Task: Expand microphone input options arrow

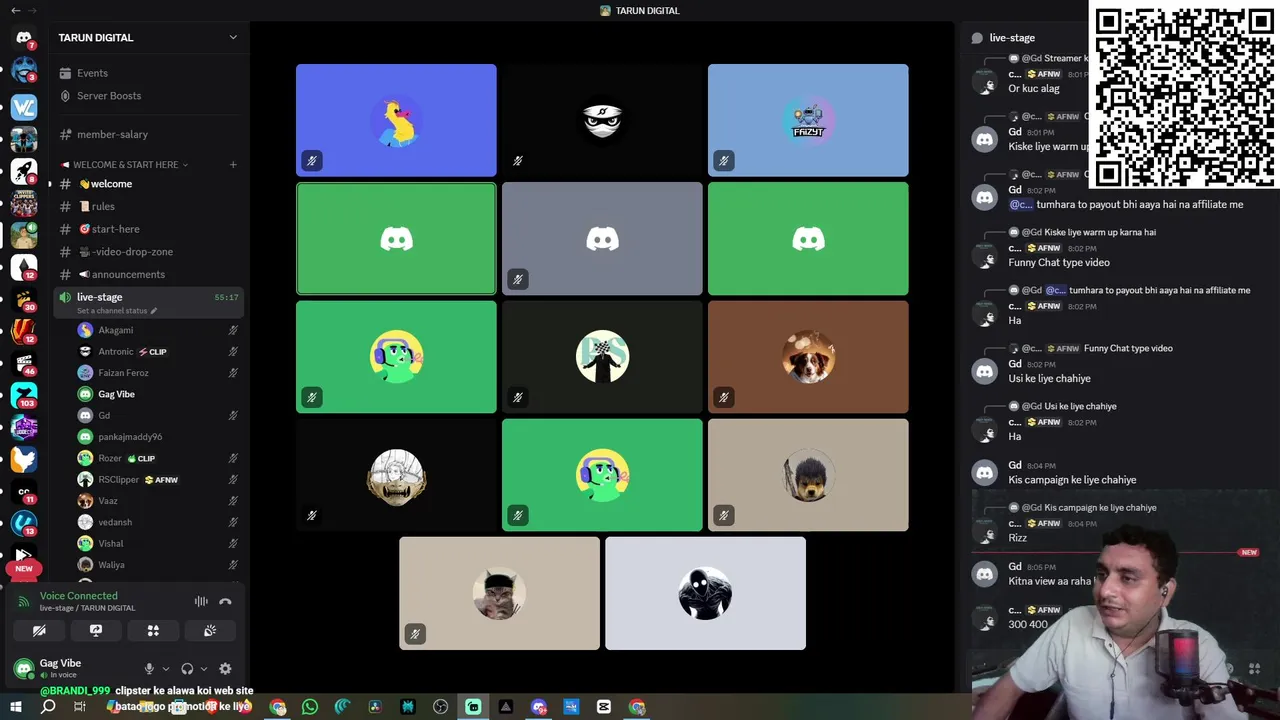Action: coord(166,669)
